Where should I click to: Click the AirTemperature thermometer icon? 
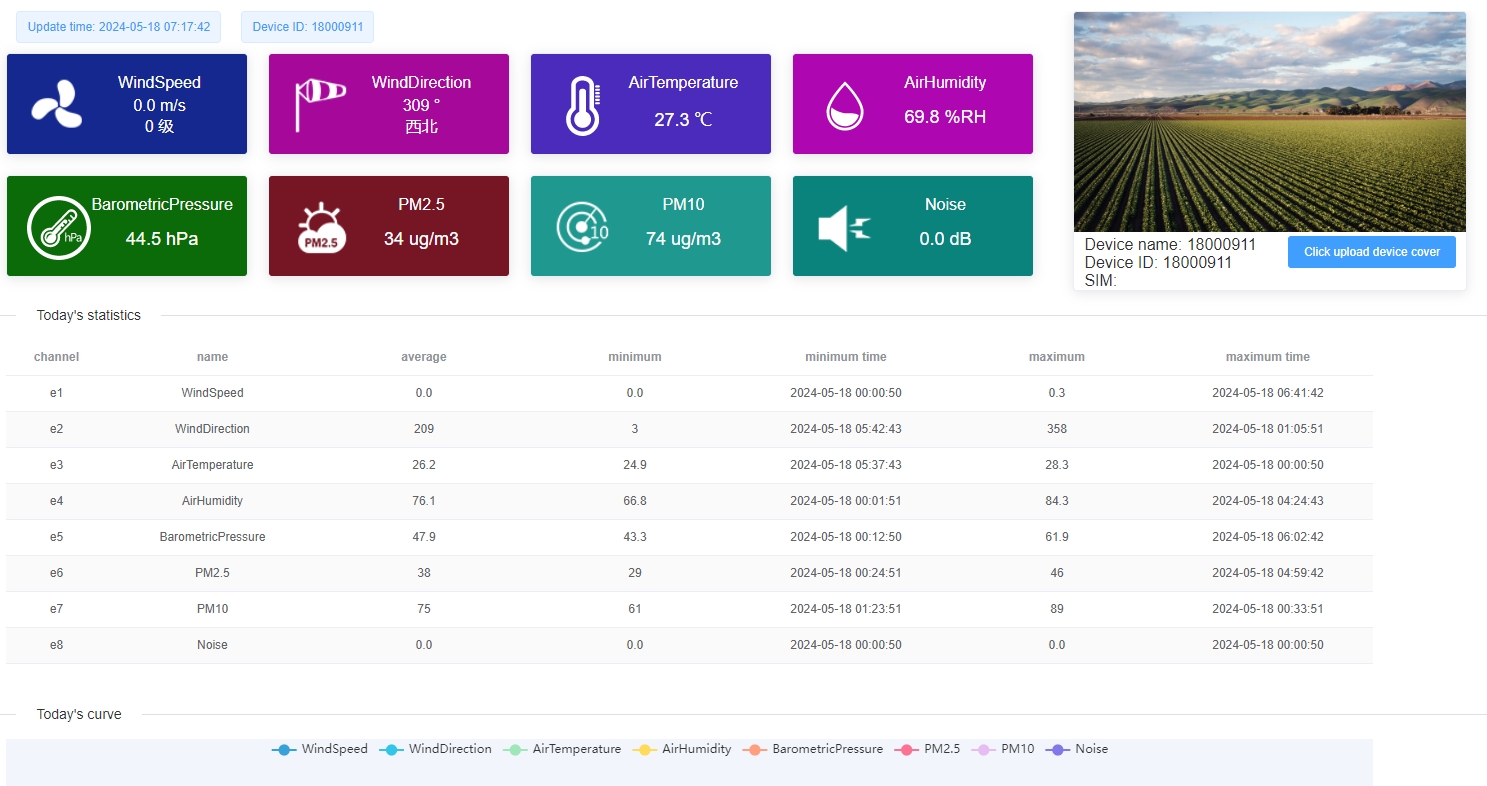[582, 105]
